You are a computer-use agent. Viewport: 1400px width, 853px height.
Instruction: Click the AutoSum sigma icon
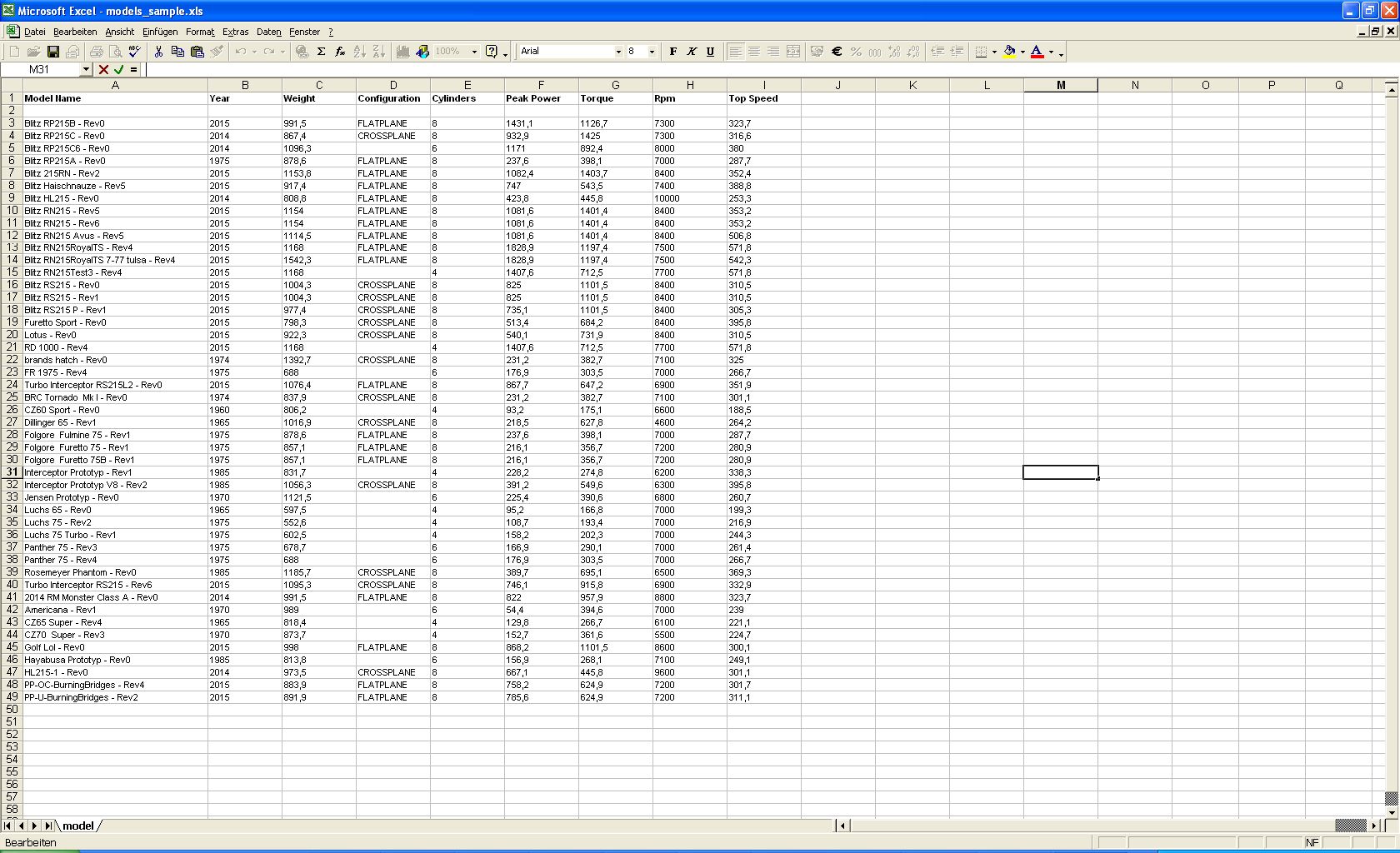(x=321, y=52)
